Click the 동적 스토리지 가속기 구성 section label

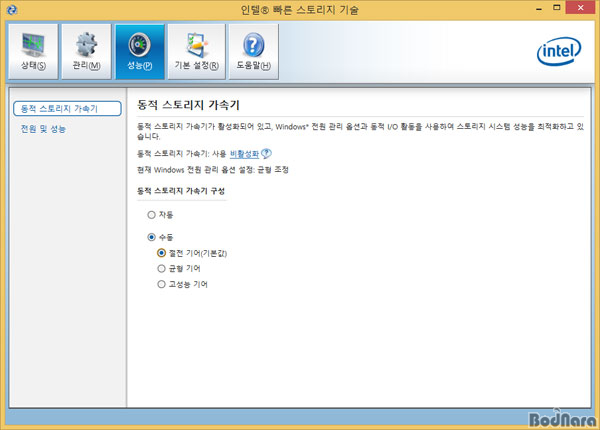181,191
